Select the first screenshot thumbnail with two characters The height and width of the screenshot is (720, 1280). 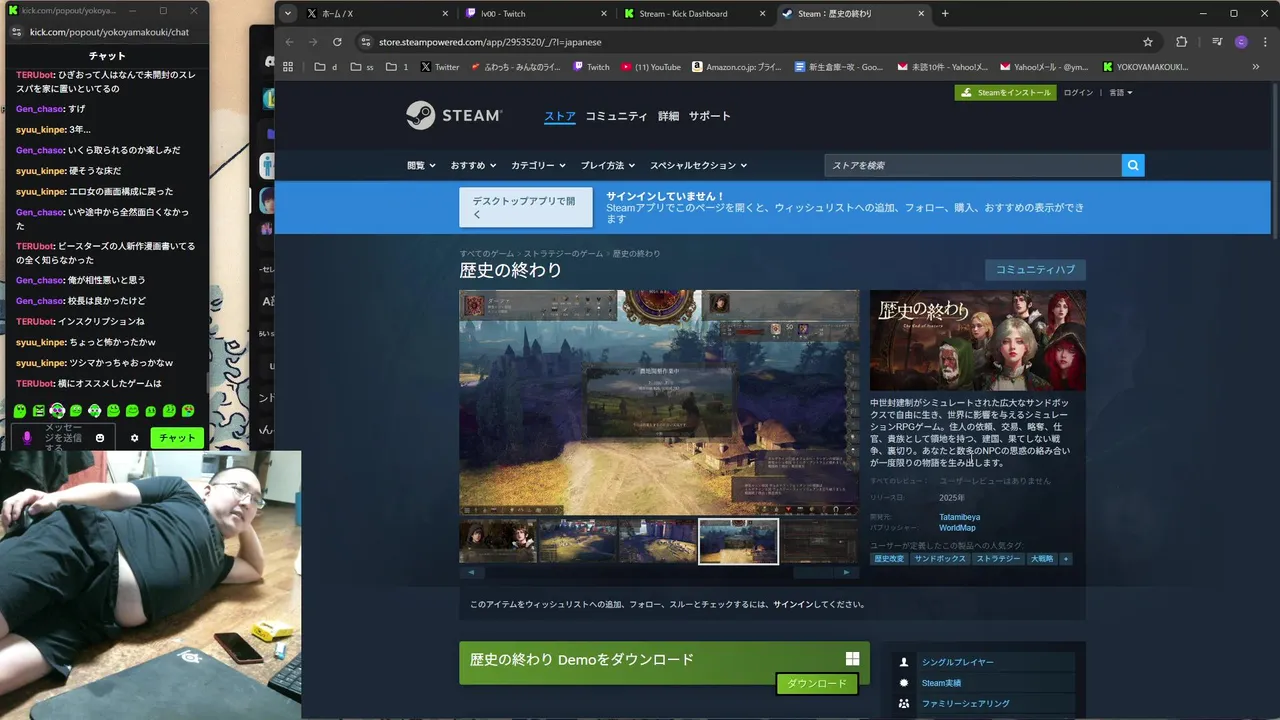point(498,541)
